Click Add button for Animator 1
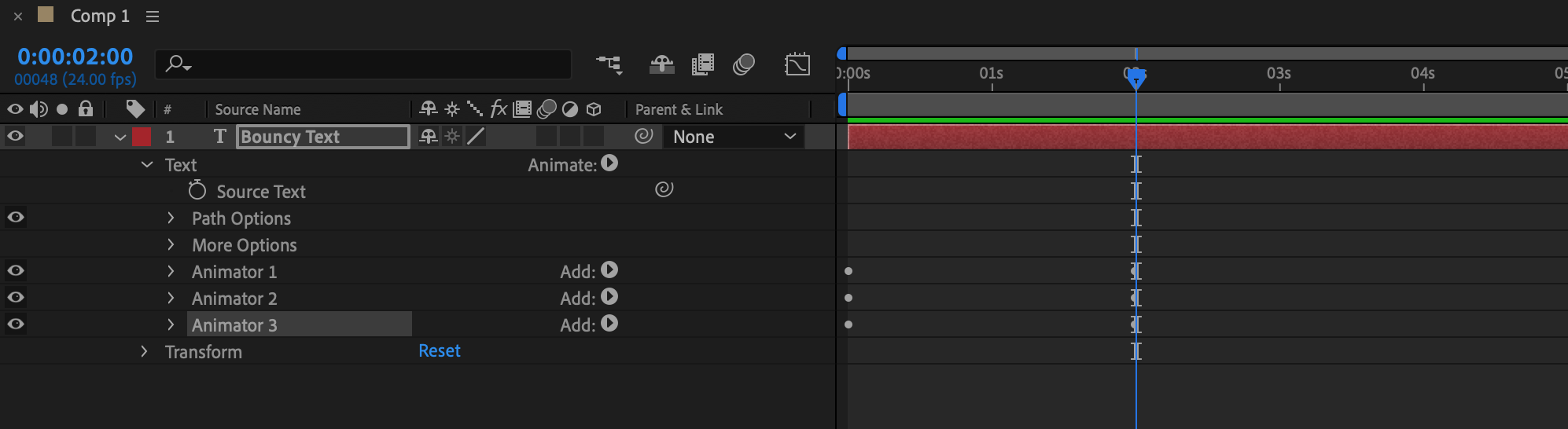Screen dimensions: 1568x429 609,270
